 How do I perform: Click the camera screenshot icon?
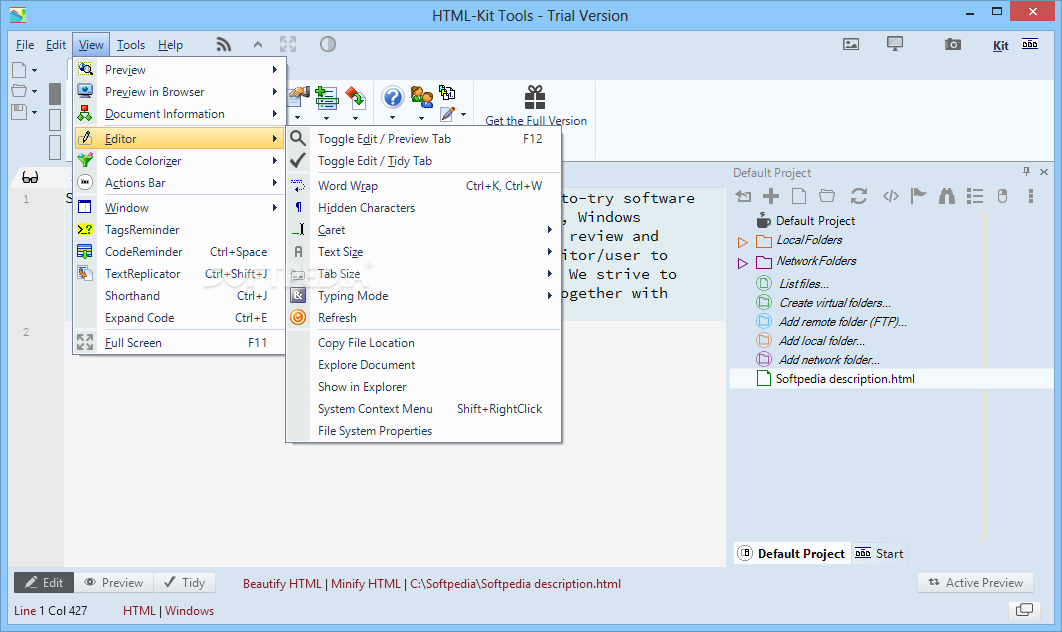pyautogui.click(x=953, y=45)
